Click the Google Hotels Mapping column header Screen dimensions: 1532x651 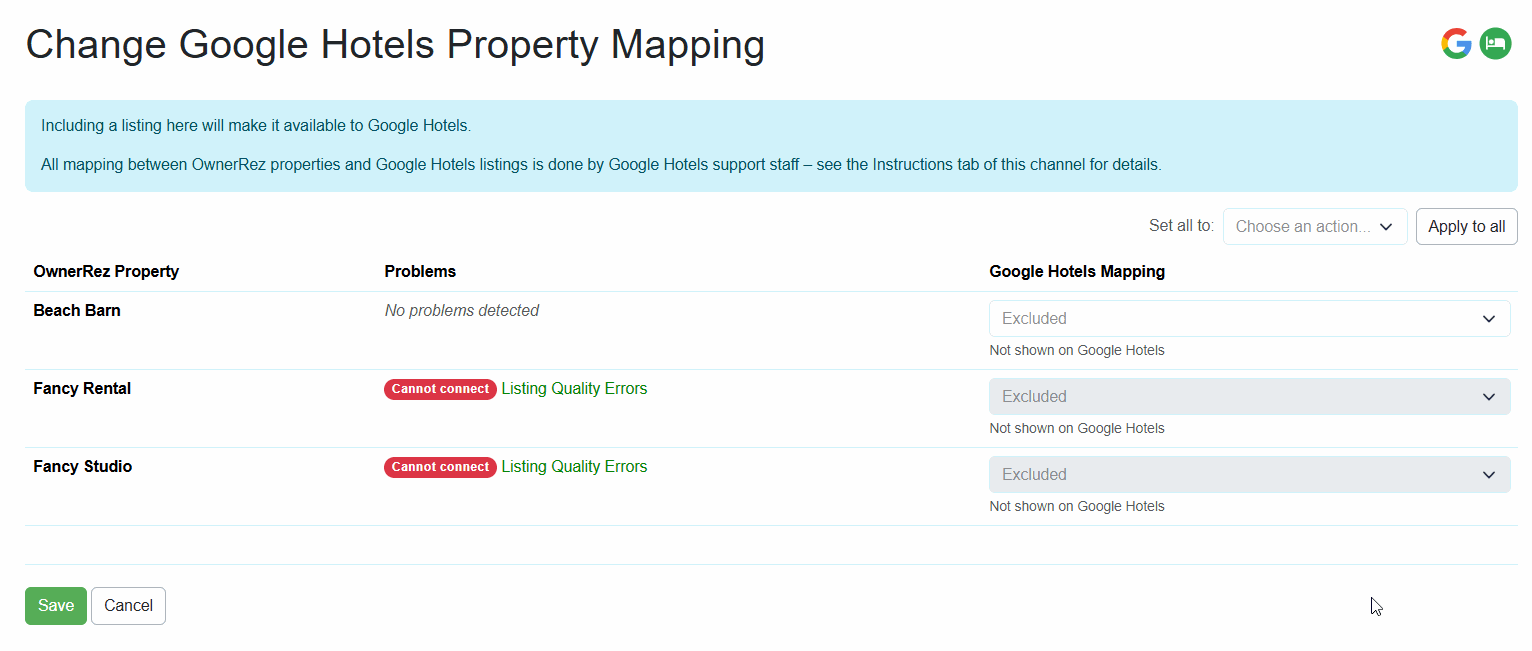[x=1077, y=271]
